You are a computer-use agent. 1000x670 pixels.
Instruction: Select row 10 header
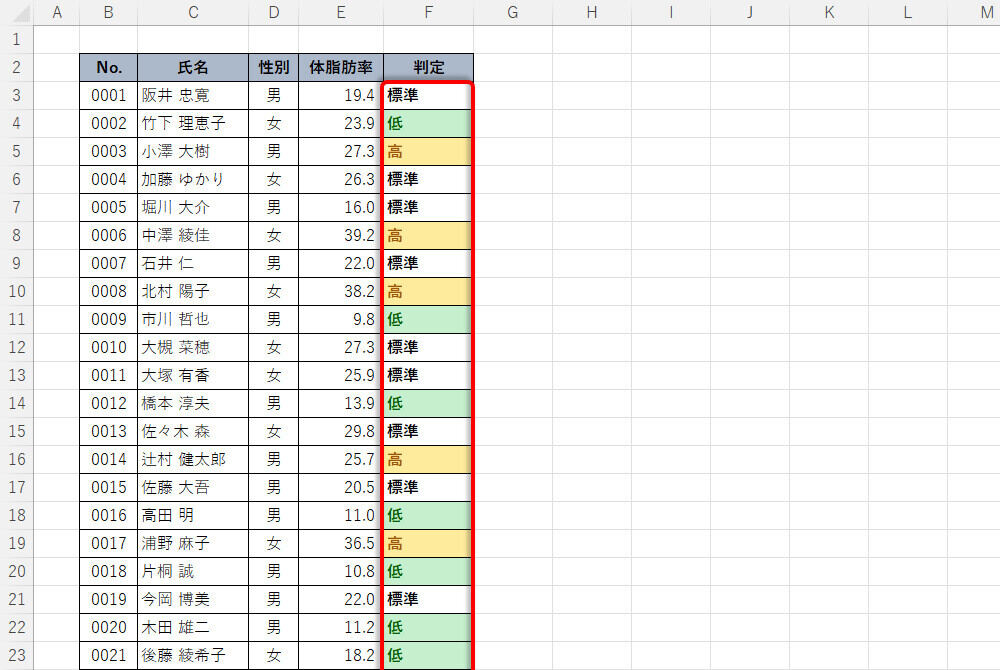point(17,291)
